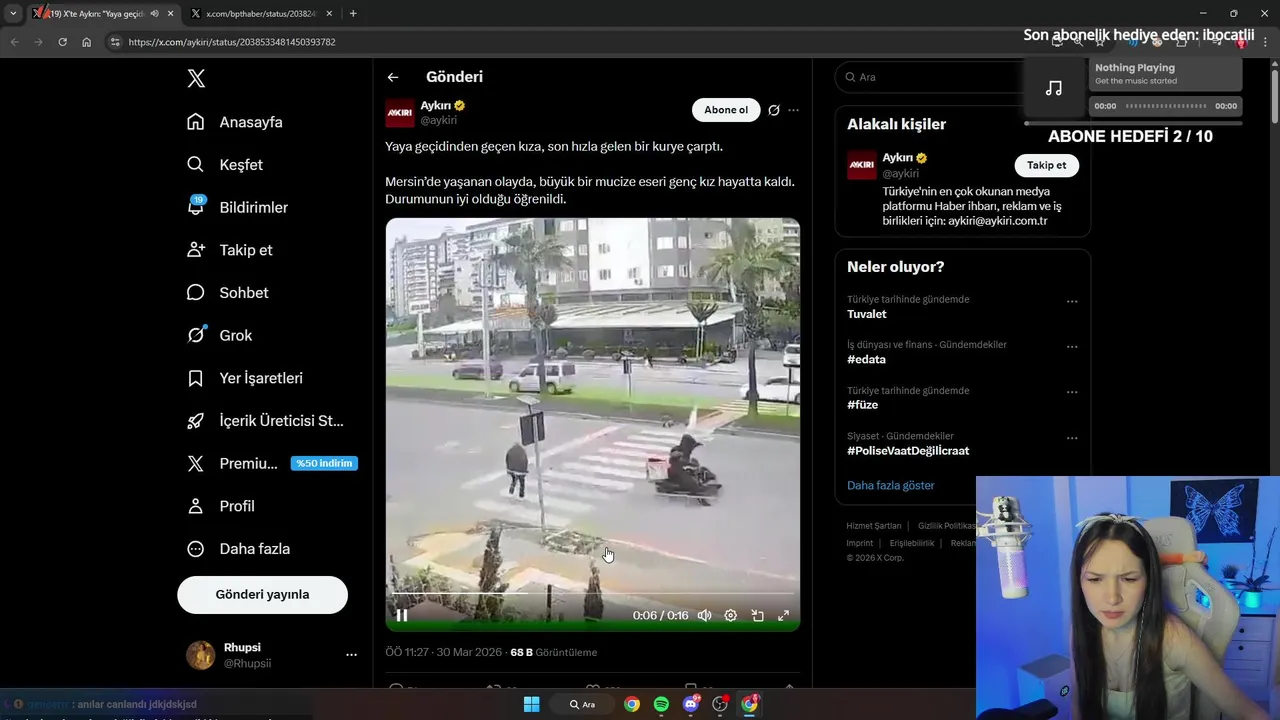Open the post's more options ellipsis
The height and width of the screenshot is (720, 1280).
click(x=794, y=110)
